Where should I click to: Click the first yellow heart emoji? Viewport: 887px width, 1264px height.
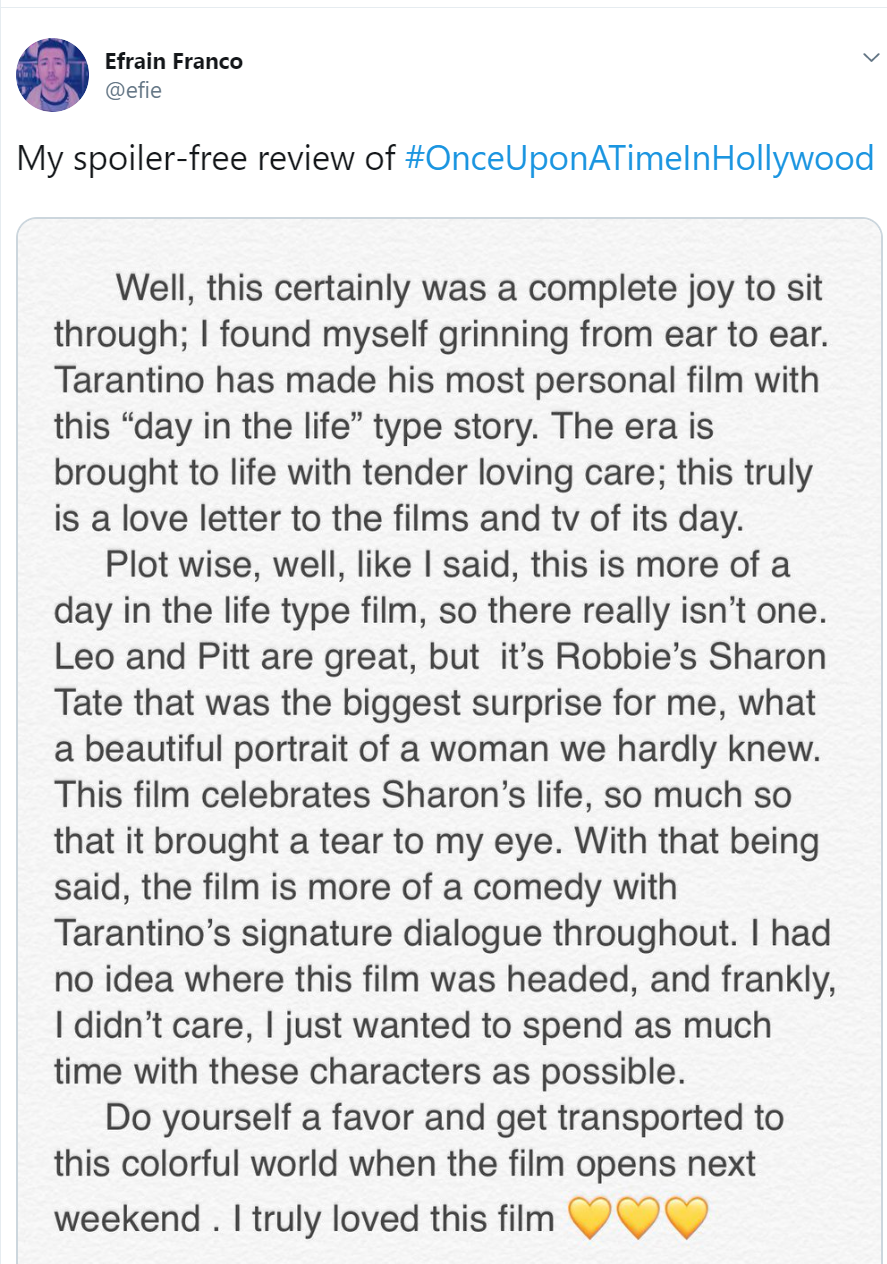click(589, 1218)
